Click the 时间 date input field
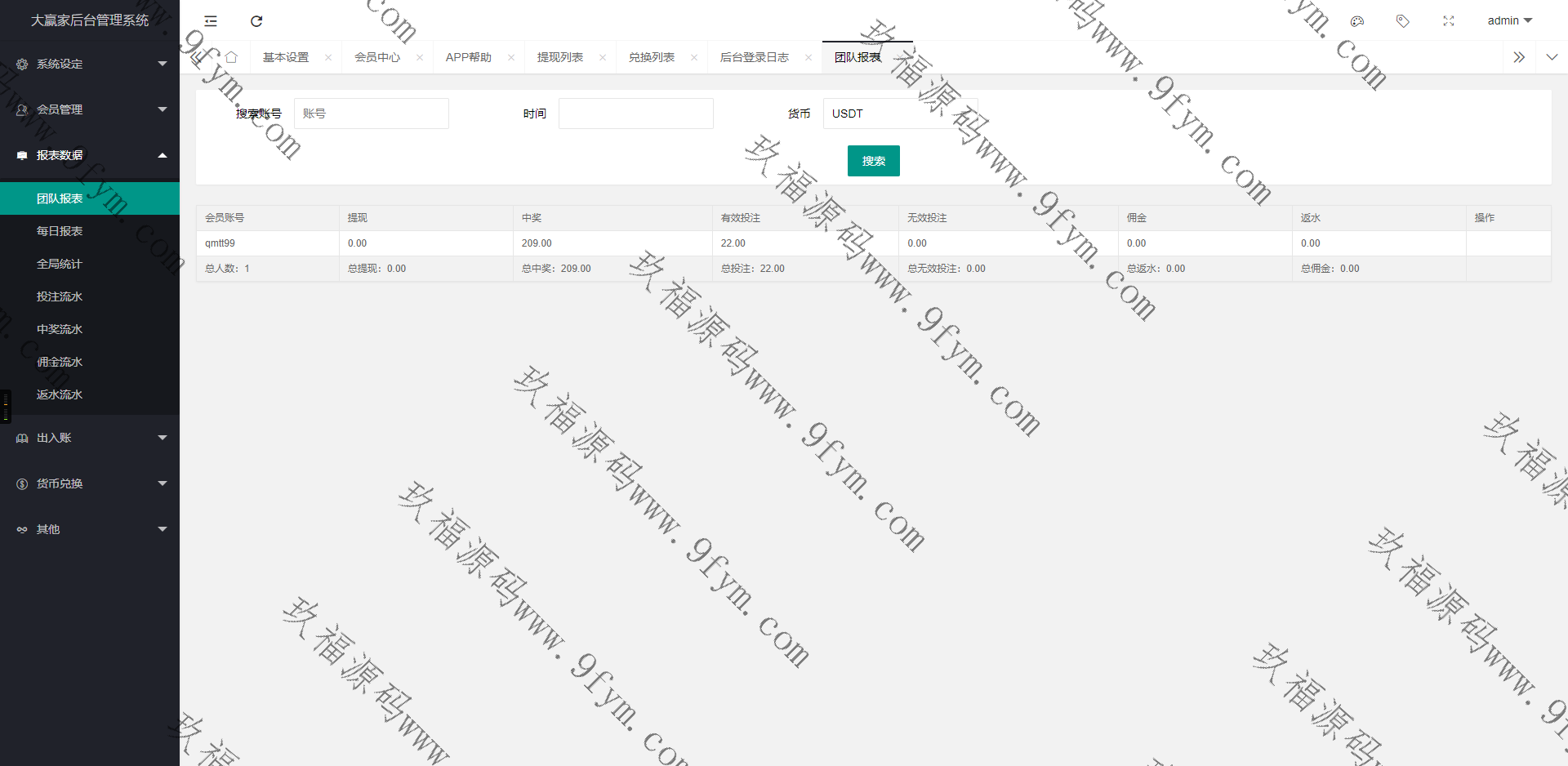 (635, 114)
